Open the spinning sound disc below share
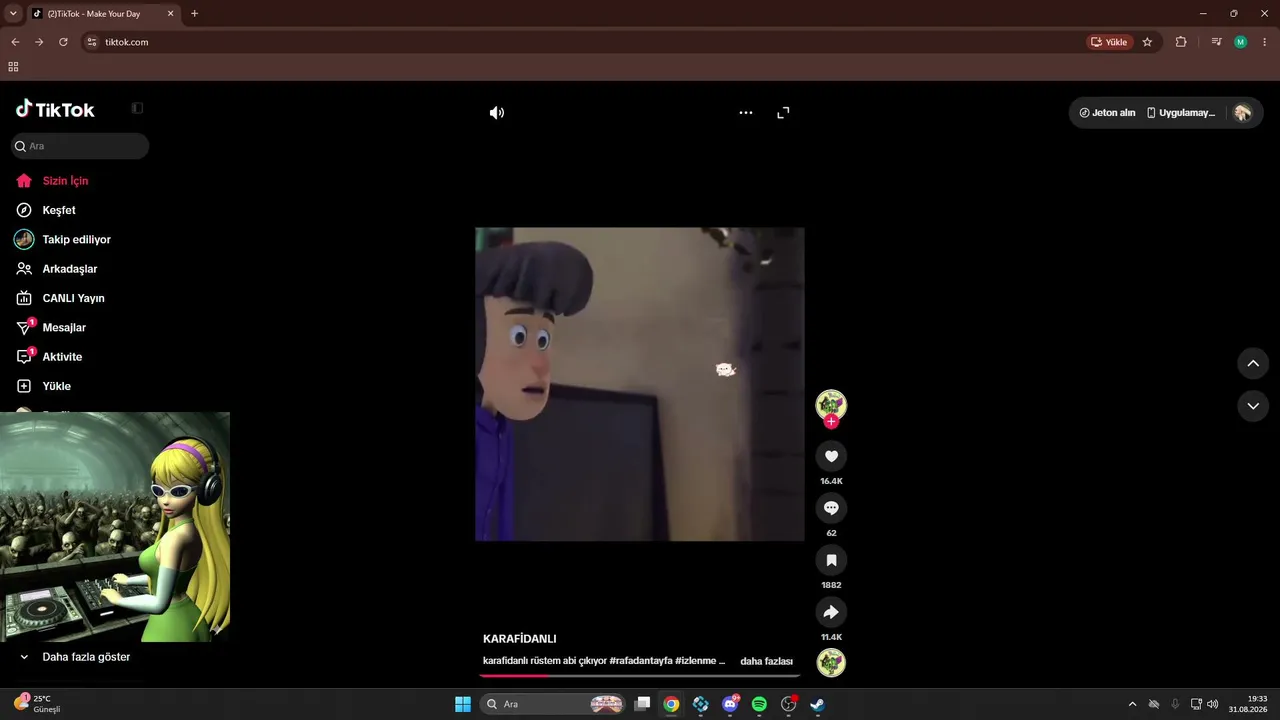1280x720 pixels. 831,663
